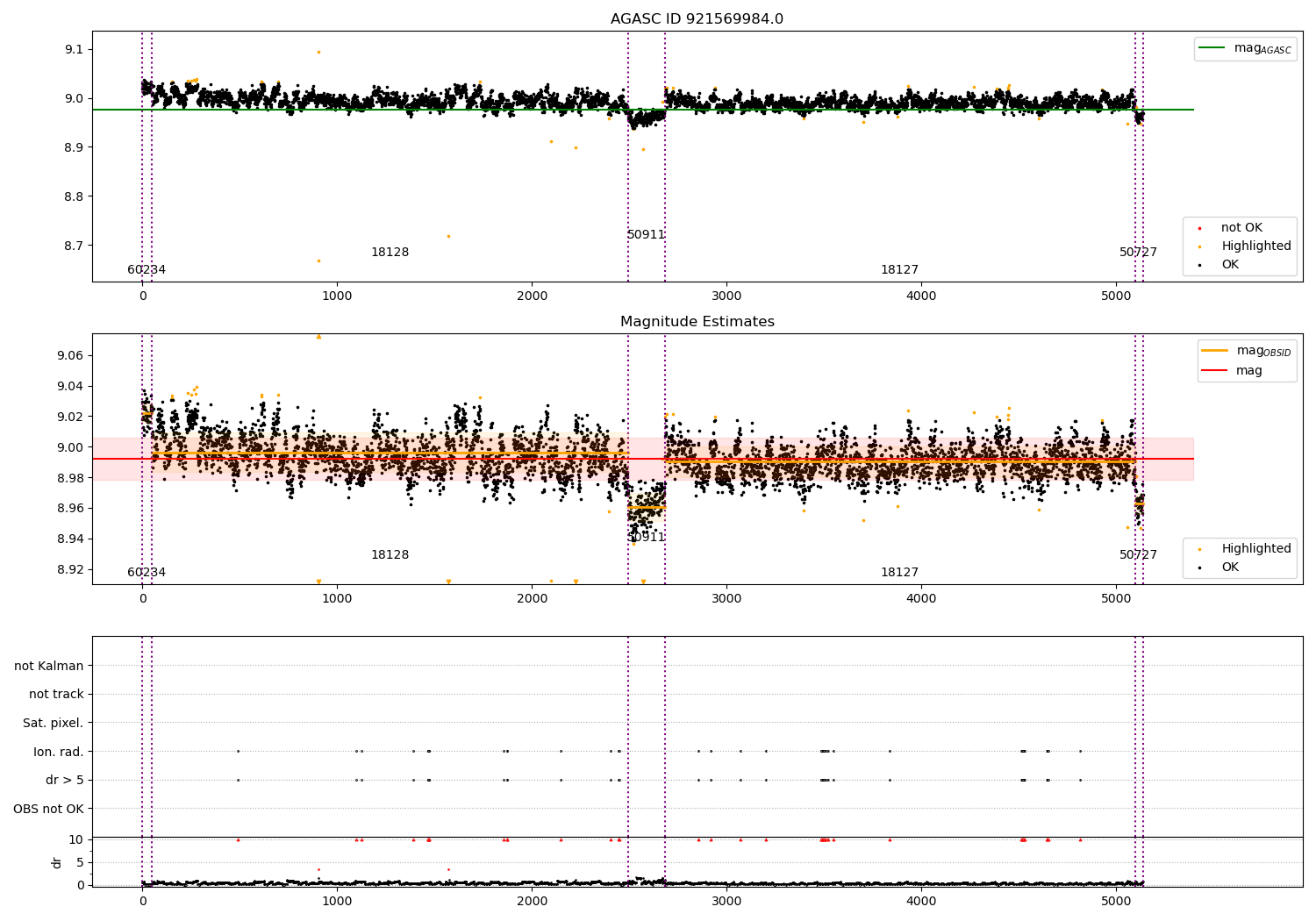
Task: Click the 5000 x-axis tick label in the bottom plot
Action: [x=1116, y=901]
